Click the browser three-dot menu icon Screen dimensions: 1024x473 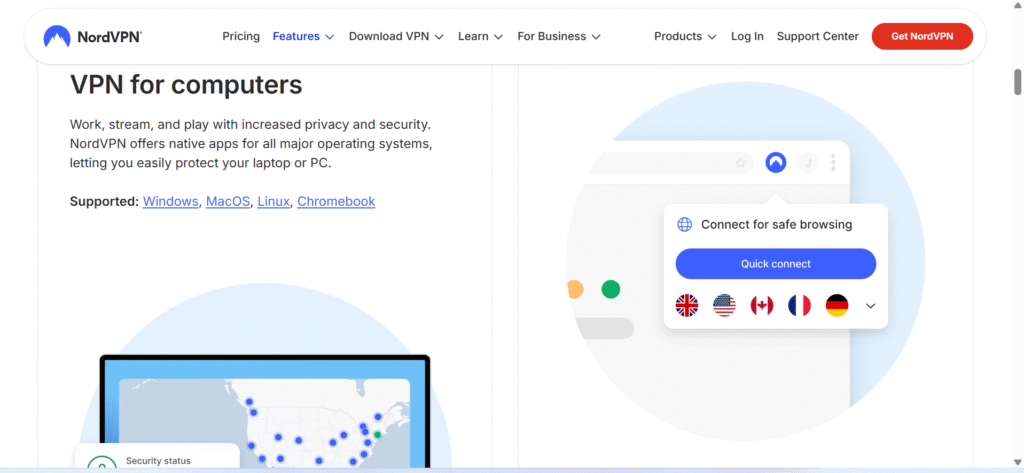833,162
